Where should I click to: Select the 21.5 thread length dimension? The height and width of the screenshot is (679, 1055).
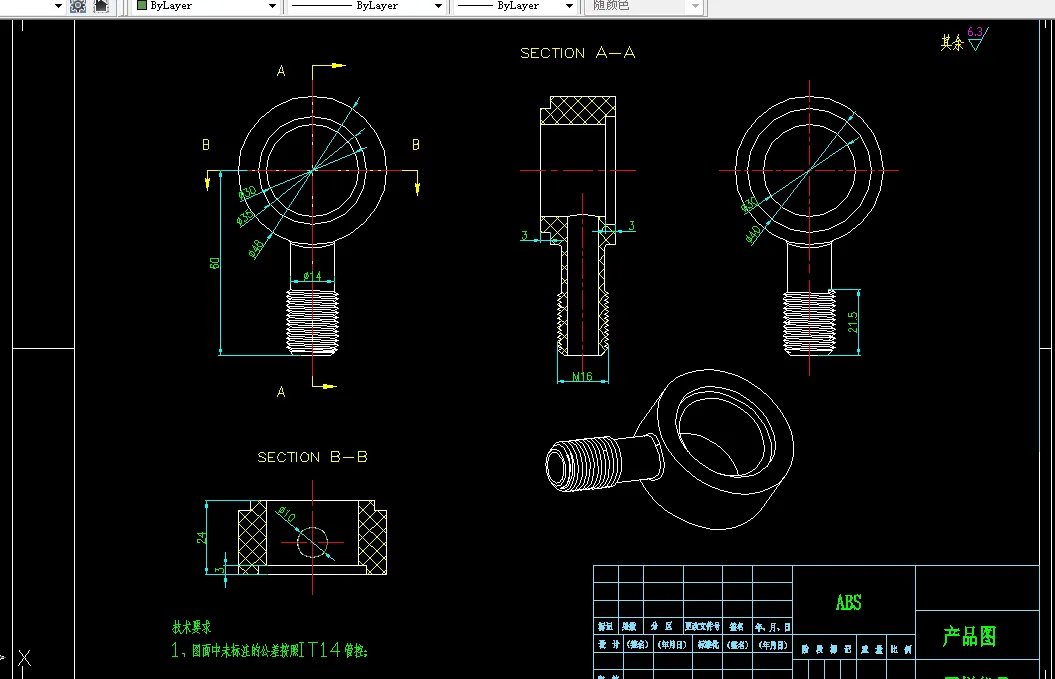click(x=852, y=322)
